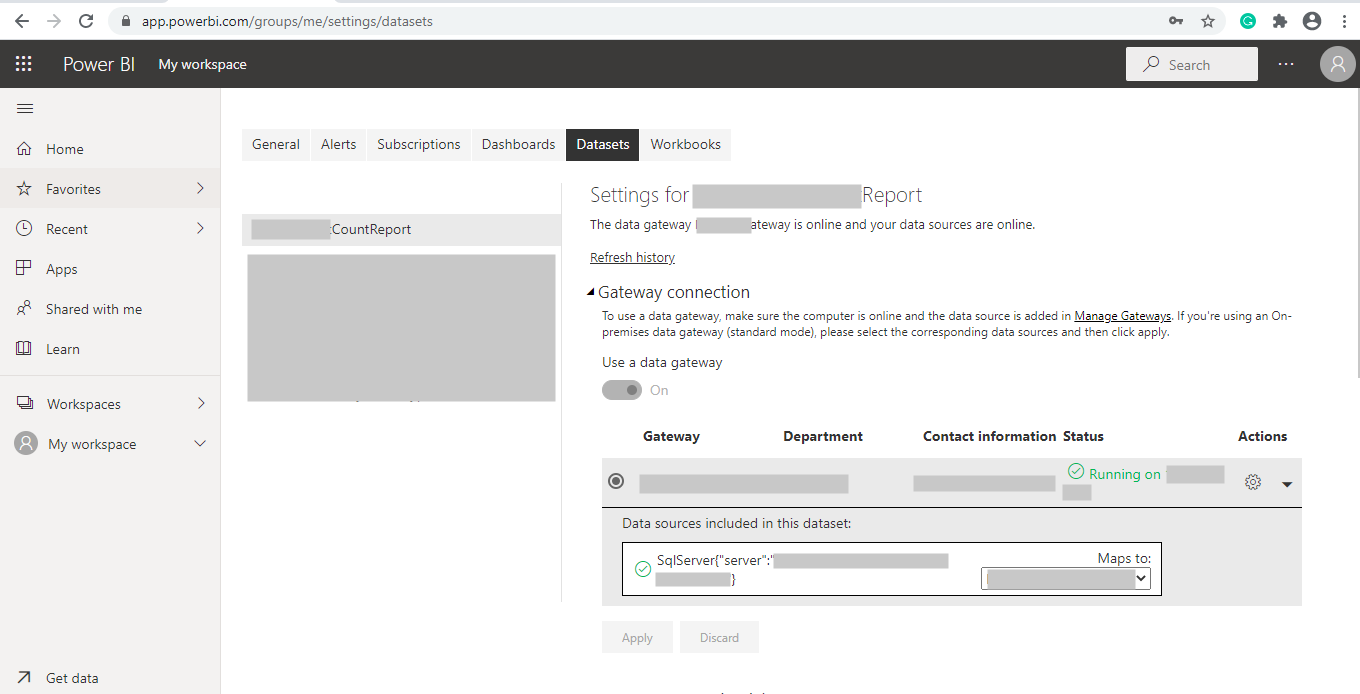Image resolution: width=1360 pixels, height=694 pixels.
Task: Open Shared with me section
Action: [93, 309]
